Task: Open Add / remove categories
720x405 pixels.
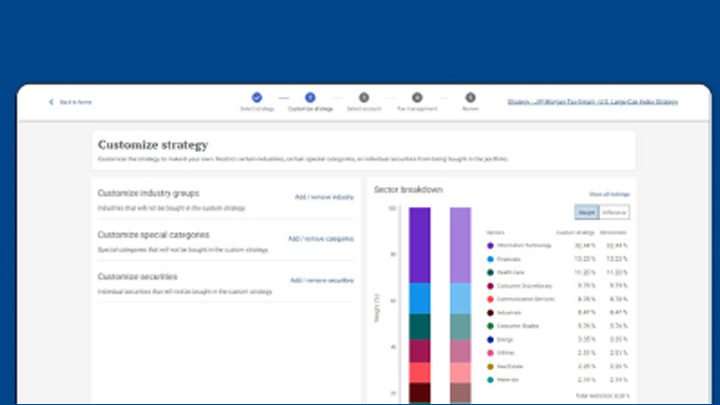Action: point(320,239)
